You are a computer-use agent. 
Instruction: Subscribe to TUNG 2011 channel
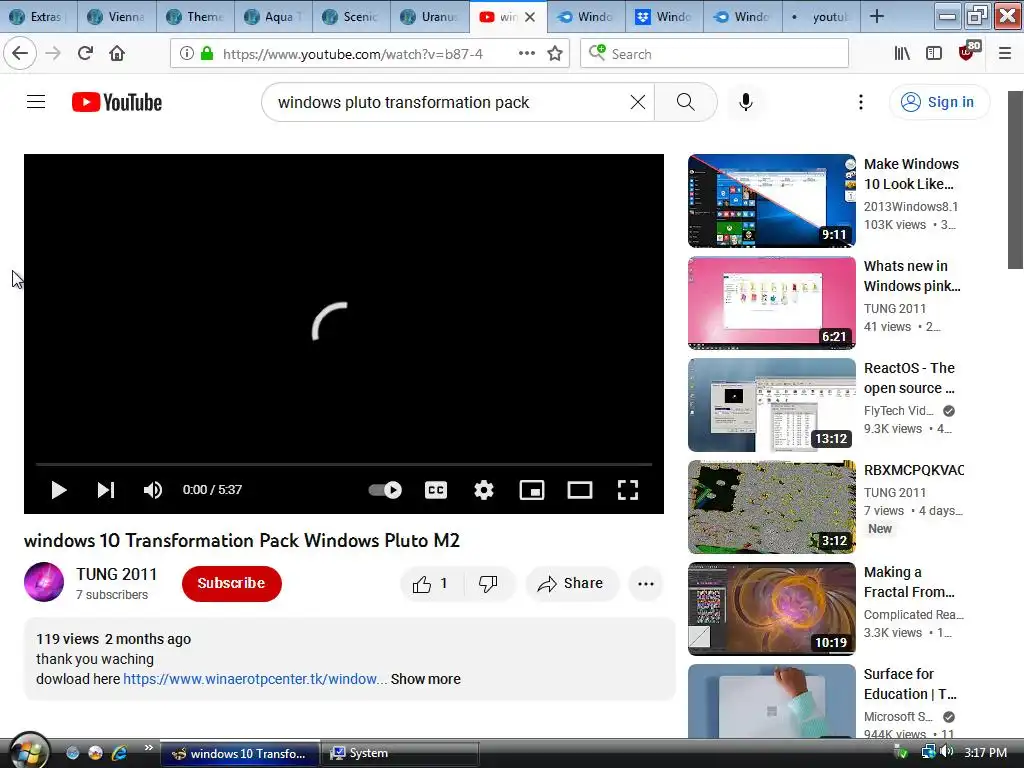[232, 583]
